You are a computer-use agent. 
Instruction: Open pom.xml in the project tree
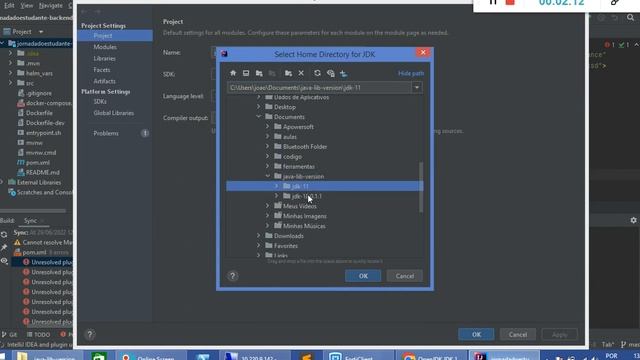[x=38, y=162]
